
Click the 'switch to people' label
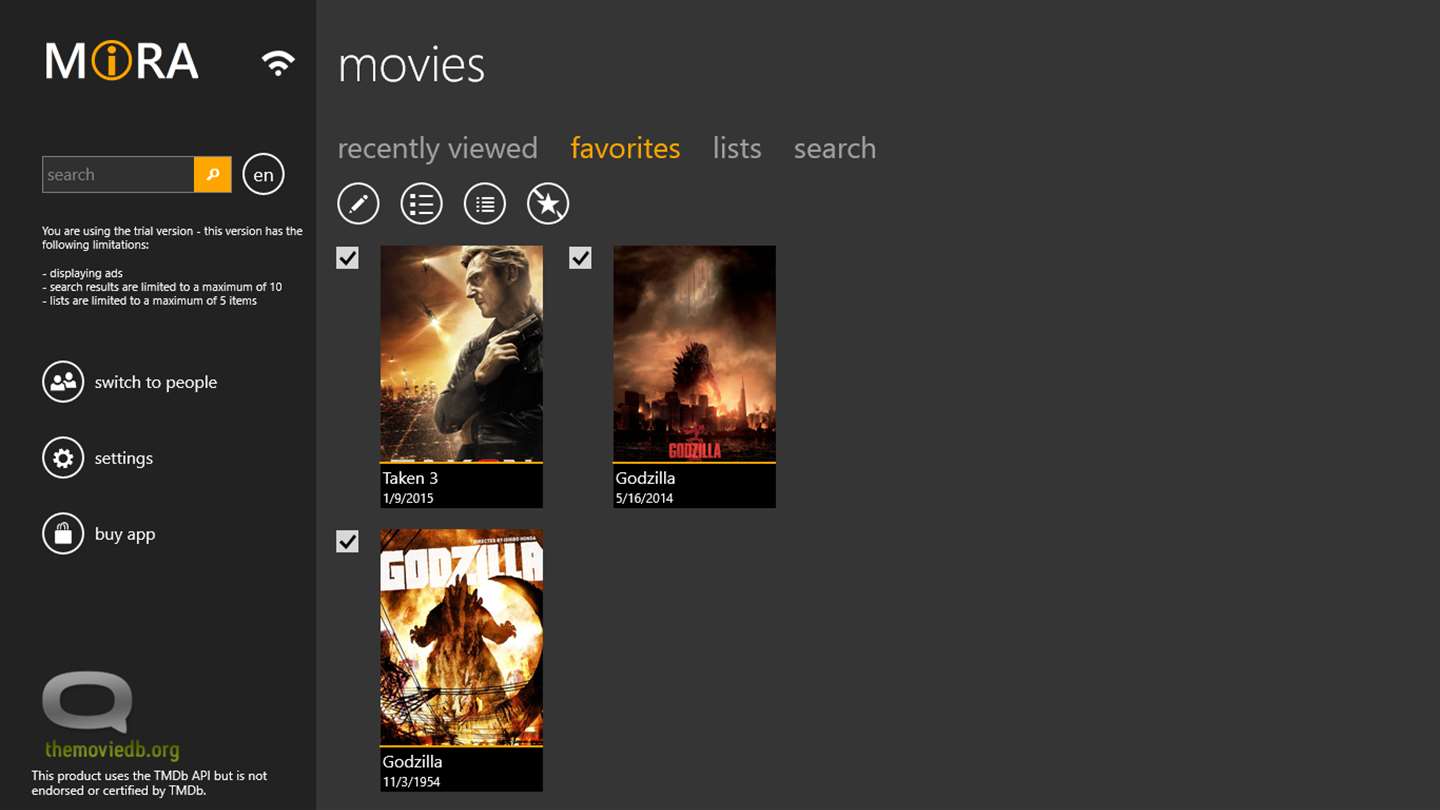coord(156,382)
